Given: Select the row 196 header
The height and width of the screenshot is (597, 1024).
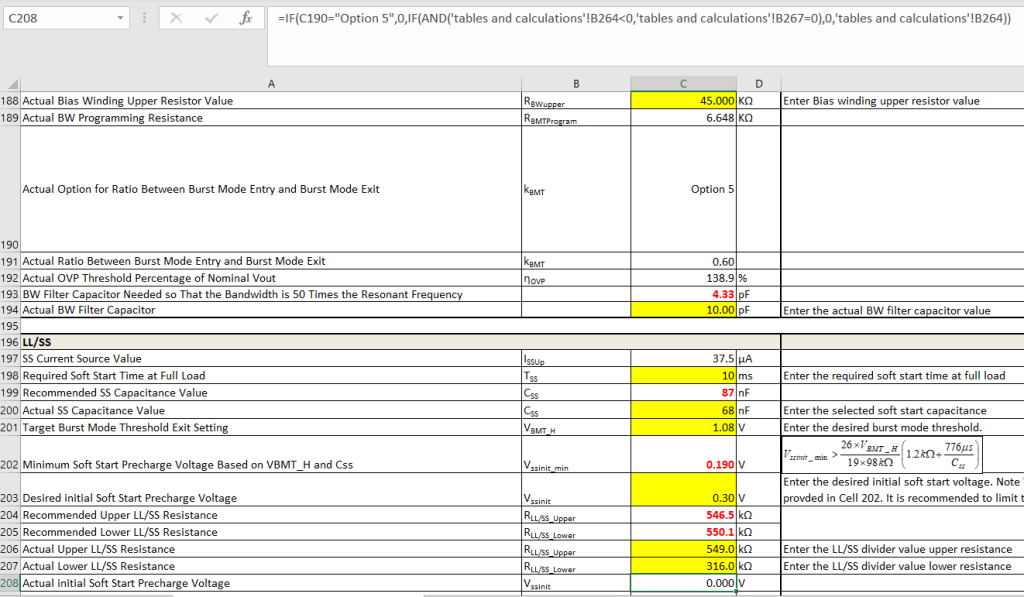Looking at the screenshot, I should 10,342.
